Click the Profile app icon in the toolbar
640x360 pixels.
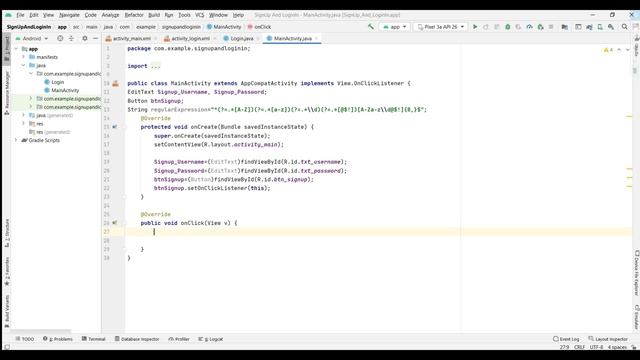tap(529, 27)
